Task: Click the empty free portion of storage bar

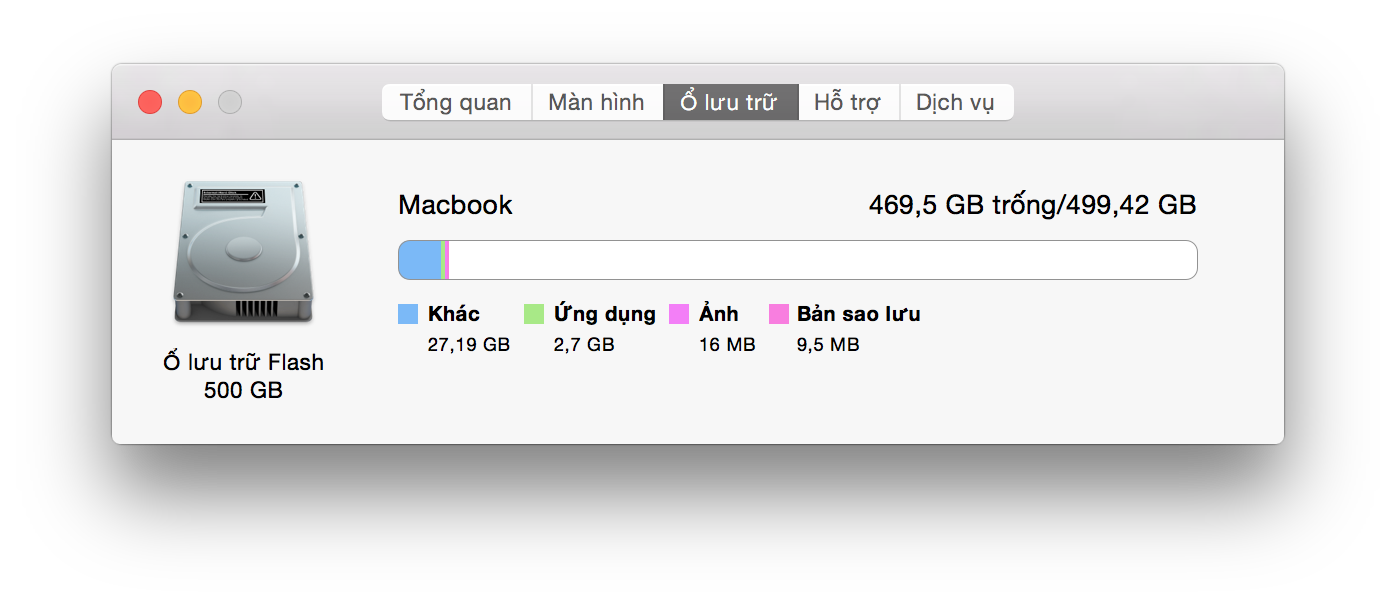Action: [820, 260]
